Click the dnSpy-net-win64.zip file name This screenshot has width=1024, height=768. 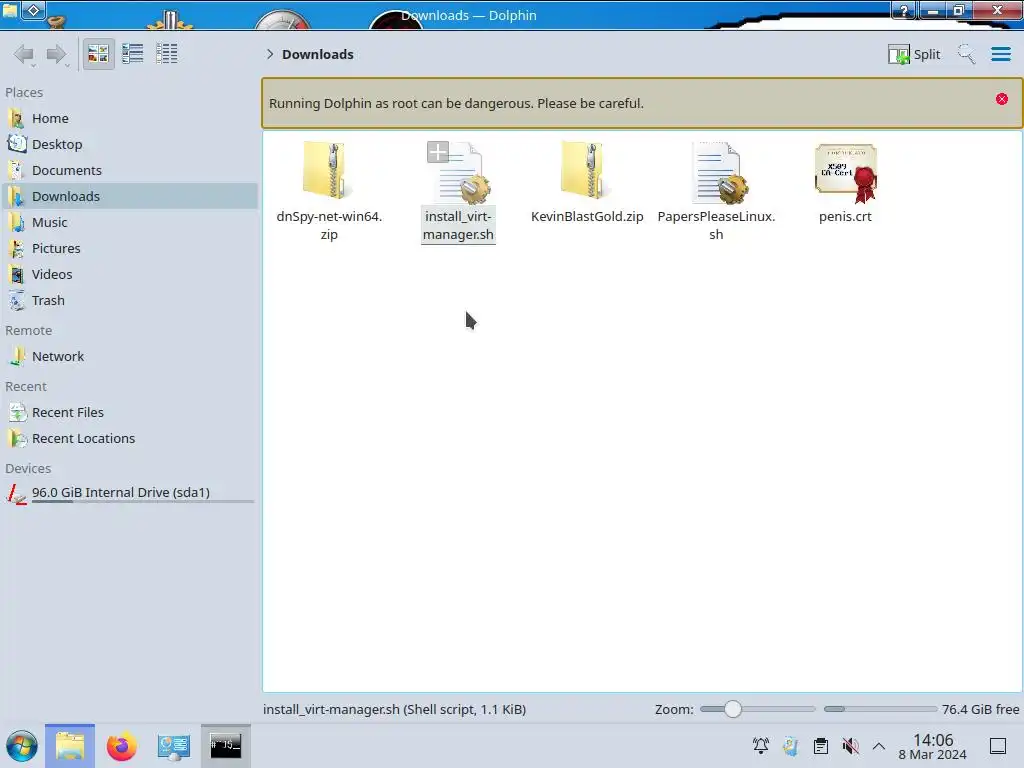(329, 225)
